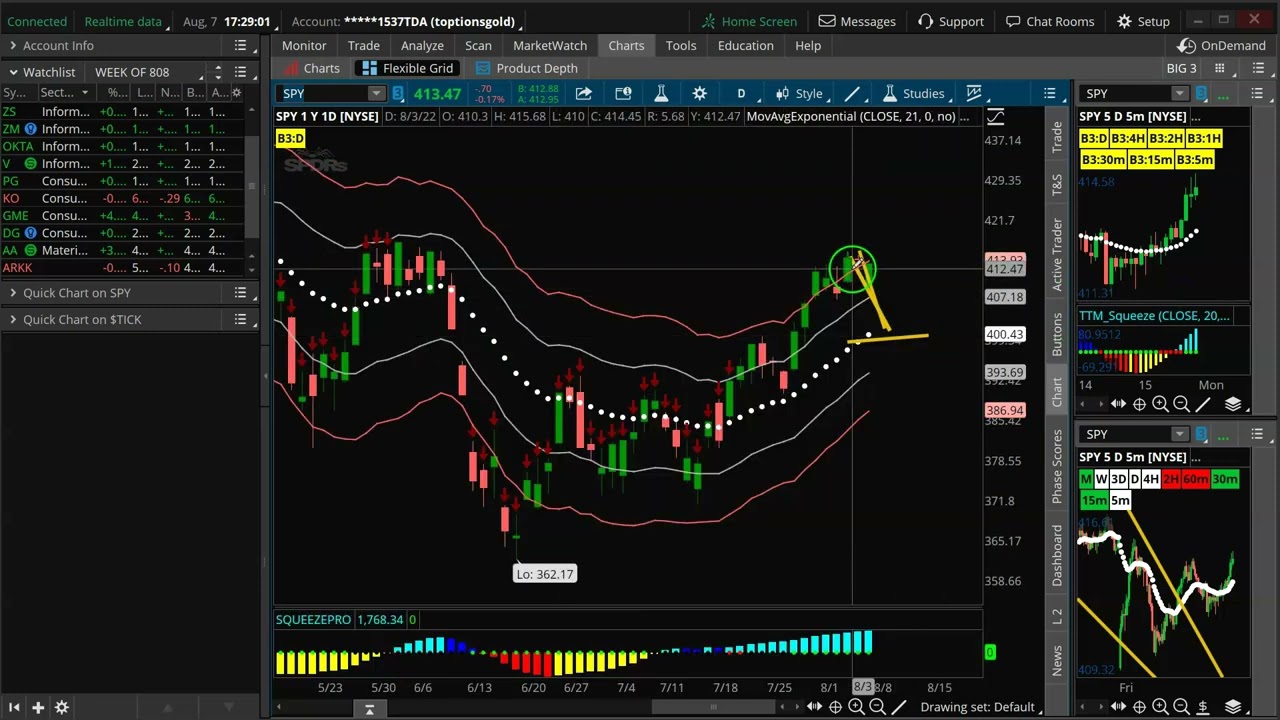Click the blue link number 3 icon
This screenshot has height=720, width=1280.
coord(398,93)
